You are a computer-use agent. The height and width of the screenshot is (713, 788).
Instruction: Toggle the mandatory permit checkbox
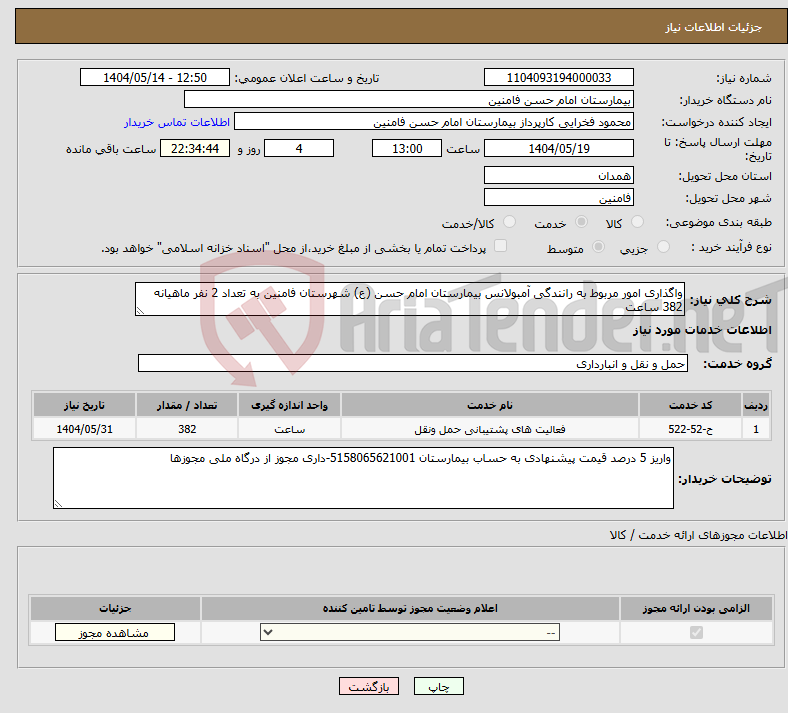696,632
